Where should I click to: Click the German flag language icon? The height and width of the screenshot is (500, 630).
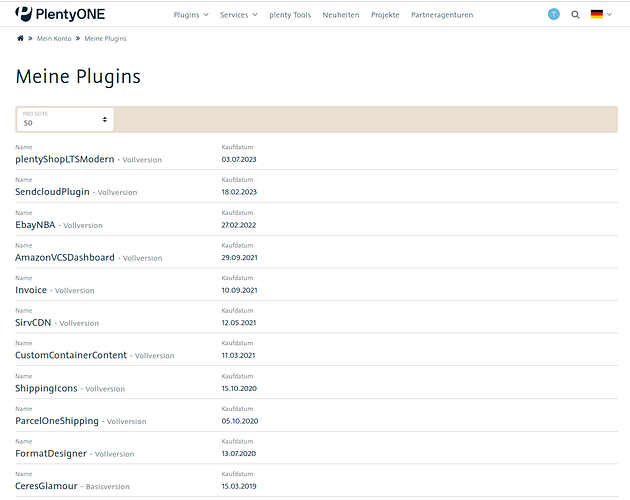click(597, 14)
